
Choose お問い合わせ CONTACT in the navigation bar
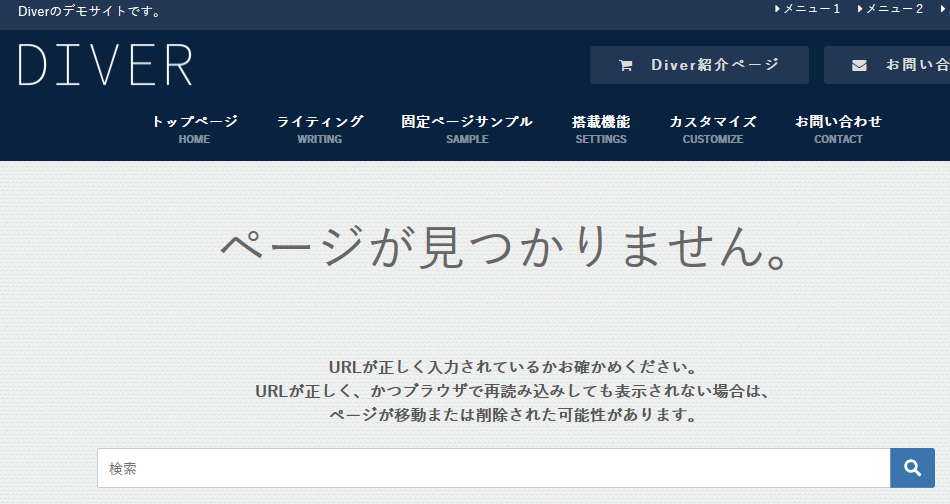point(838,129)
